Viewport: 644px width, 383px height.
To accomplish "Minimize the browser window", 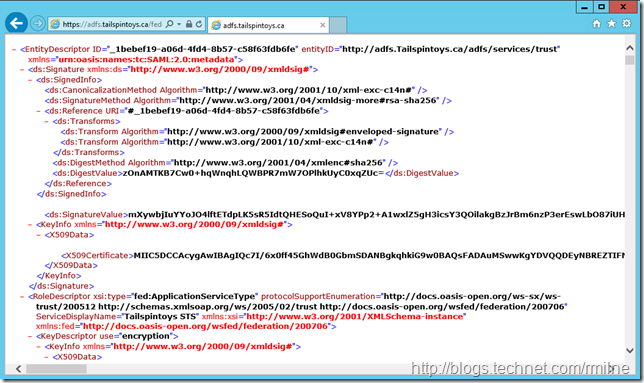I will point(584,7).
